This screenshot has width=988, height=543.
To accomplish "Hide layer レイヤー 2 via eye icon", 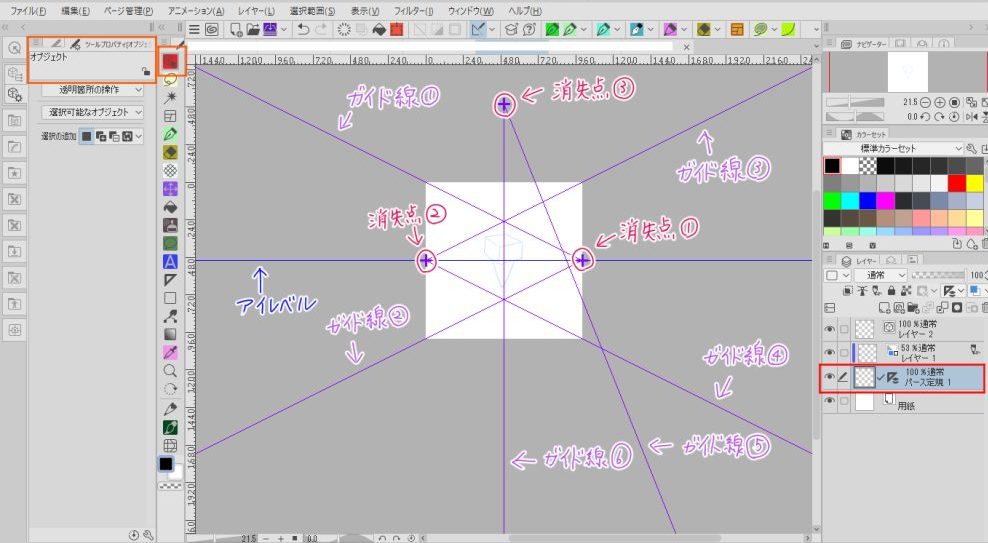I will [829, 327].
